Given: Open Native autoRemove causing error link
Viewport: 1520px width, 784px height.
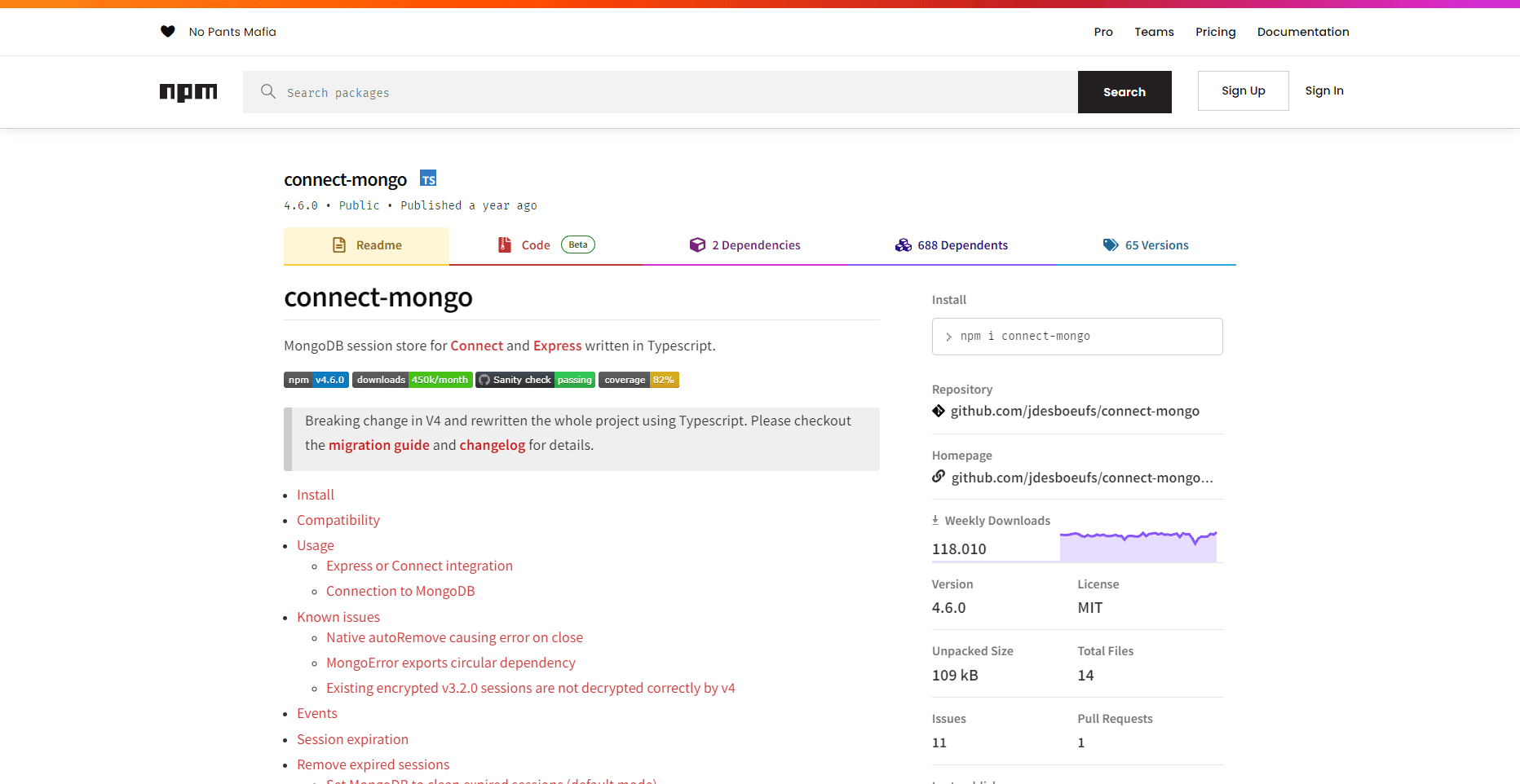Looking at the screenshot, I should pos(454,637).
